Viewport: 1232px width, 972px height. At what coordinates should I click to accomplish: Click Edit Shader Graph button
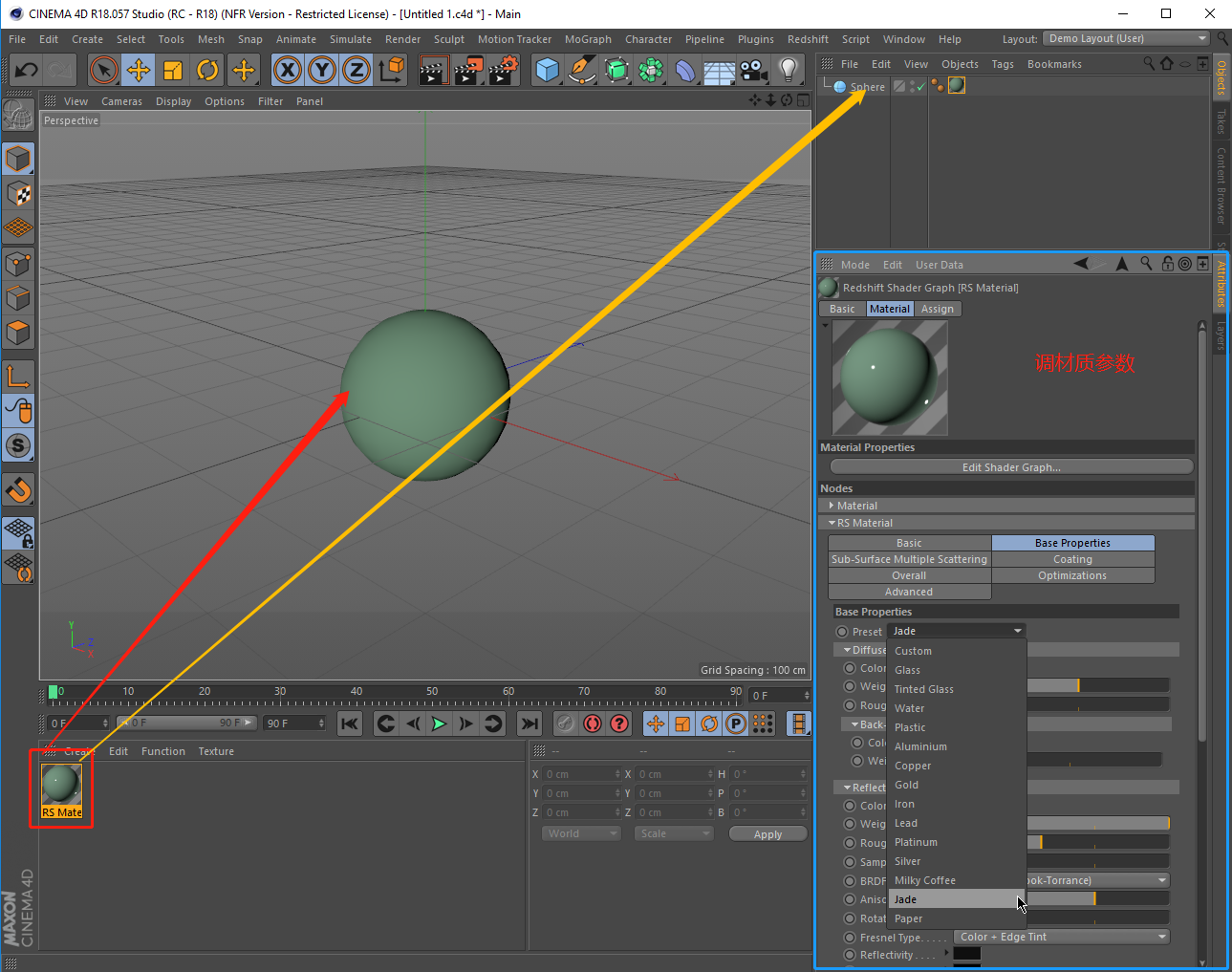1011,467
